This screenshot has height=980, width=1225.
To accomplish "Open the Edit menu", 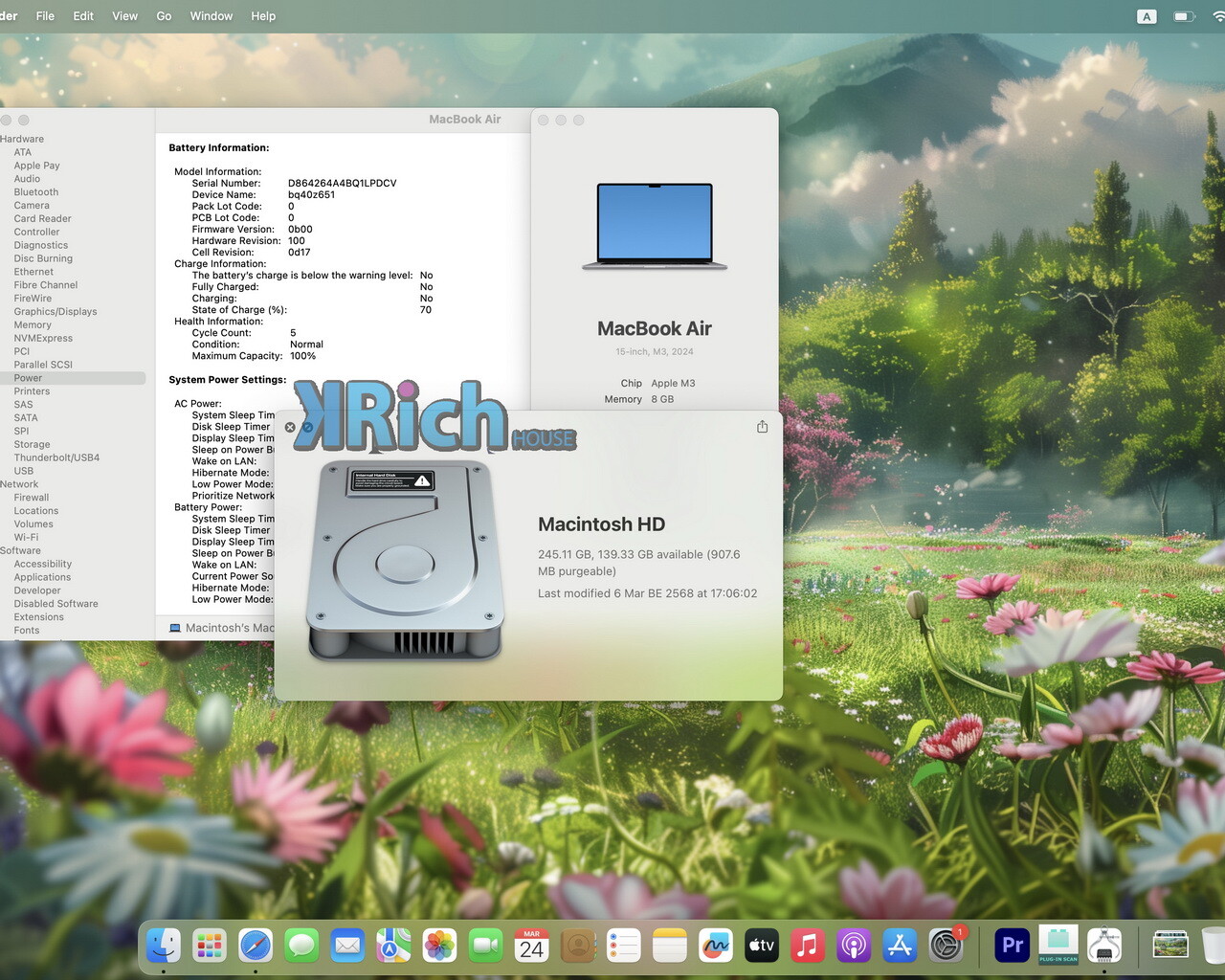I will coord(83,16).
